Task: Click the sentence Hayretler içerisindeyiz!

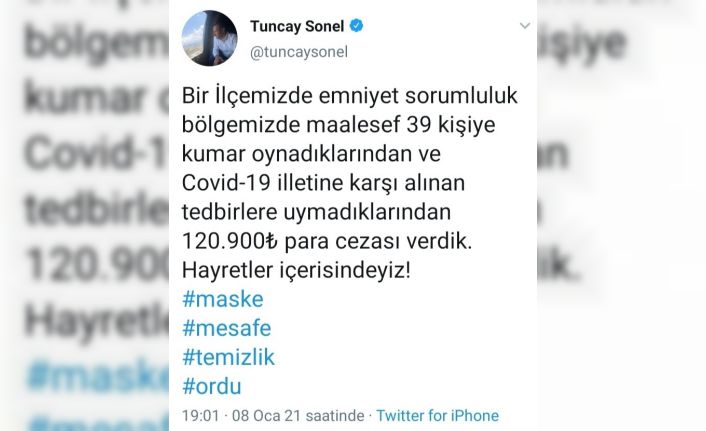Action: 296,271
